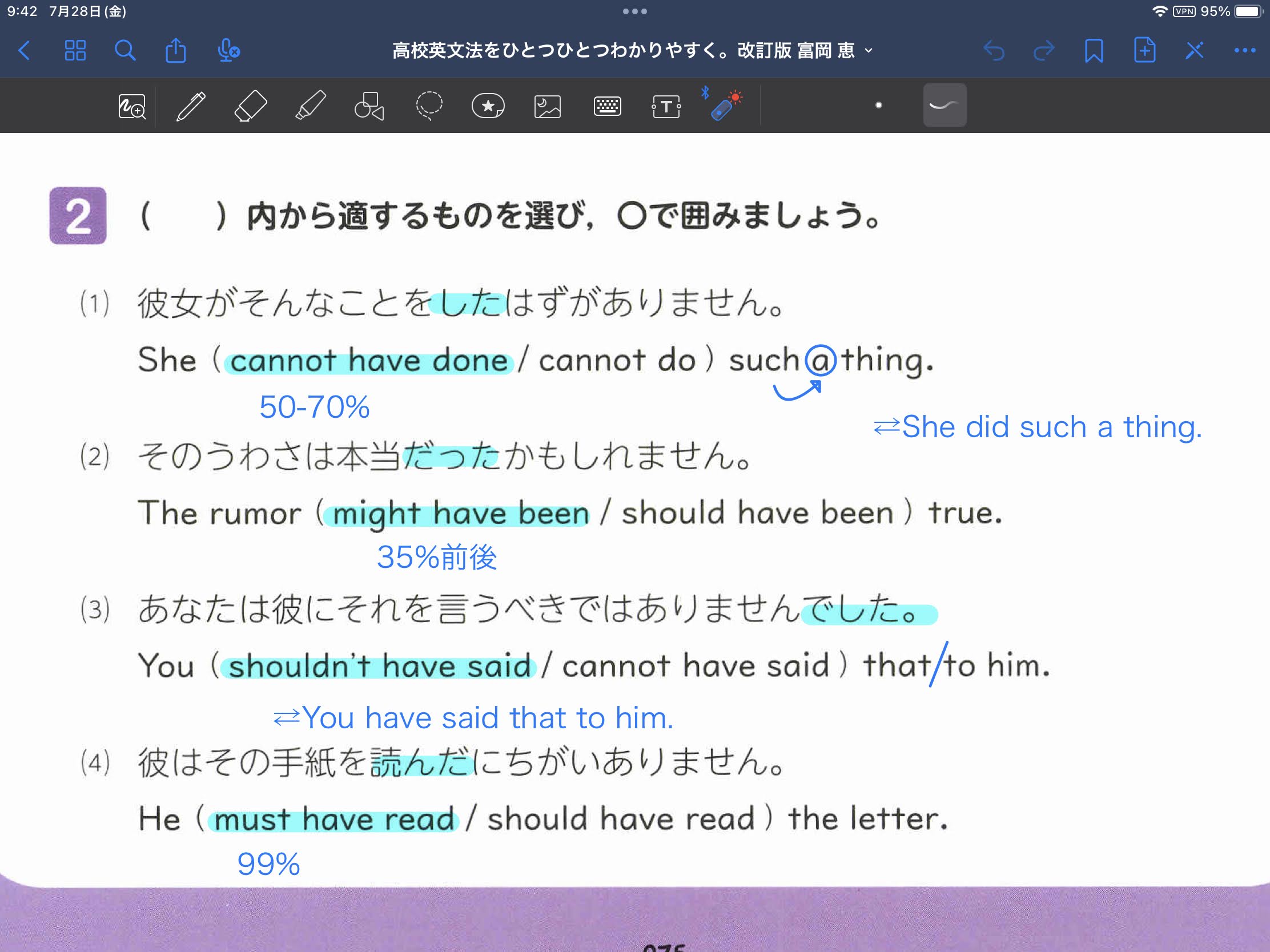Insert an image with the Photo tool
Image resolution: width=1270 pixels, height=952 pixels.
coord(548,106)
